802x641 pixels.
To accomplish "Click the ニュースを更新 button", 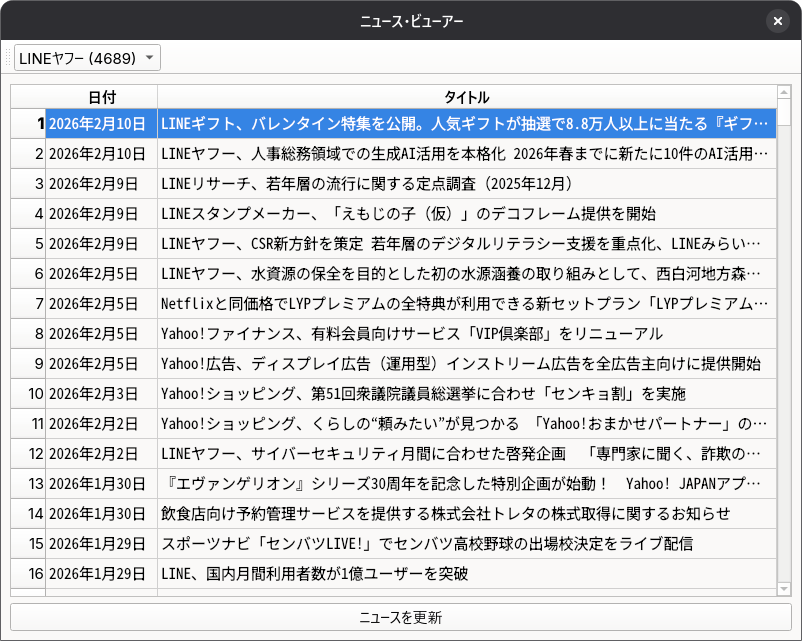I will 400,617.
